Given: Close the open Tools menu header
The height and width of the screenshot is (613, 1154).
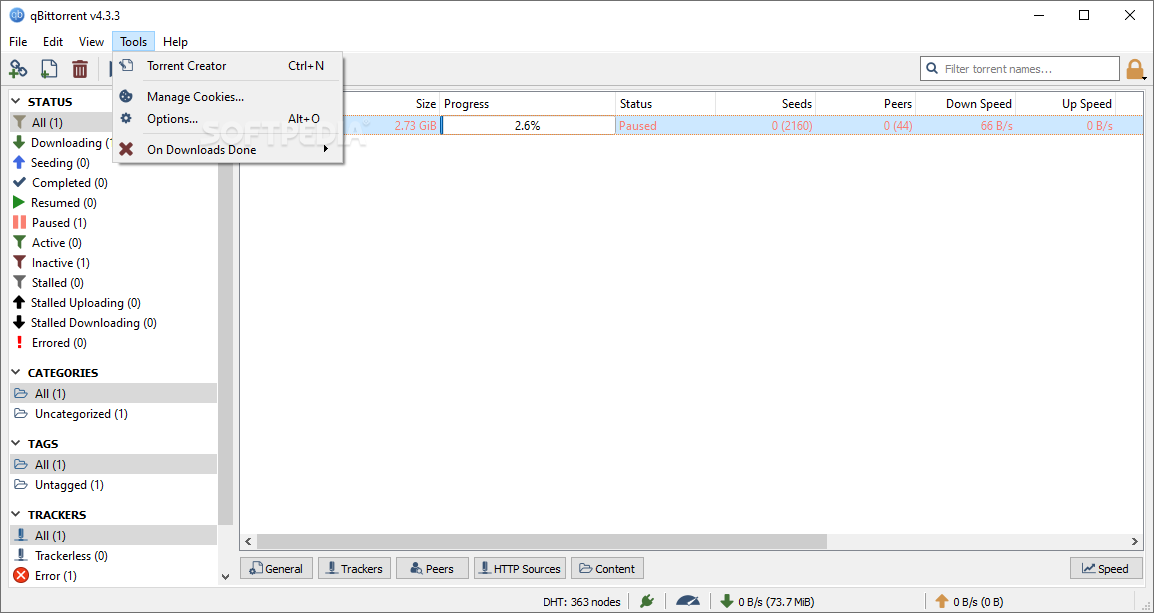Looking at the screenshot, I should click(x=134, y=42).
